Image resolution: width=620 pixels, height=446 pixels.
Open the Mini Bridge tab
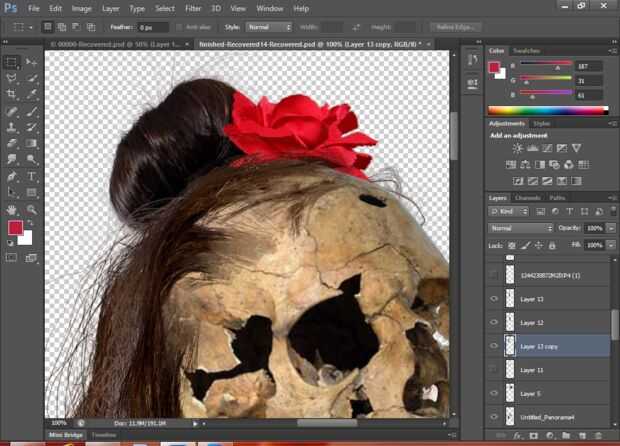point(66,435)
